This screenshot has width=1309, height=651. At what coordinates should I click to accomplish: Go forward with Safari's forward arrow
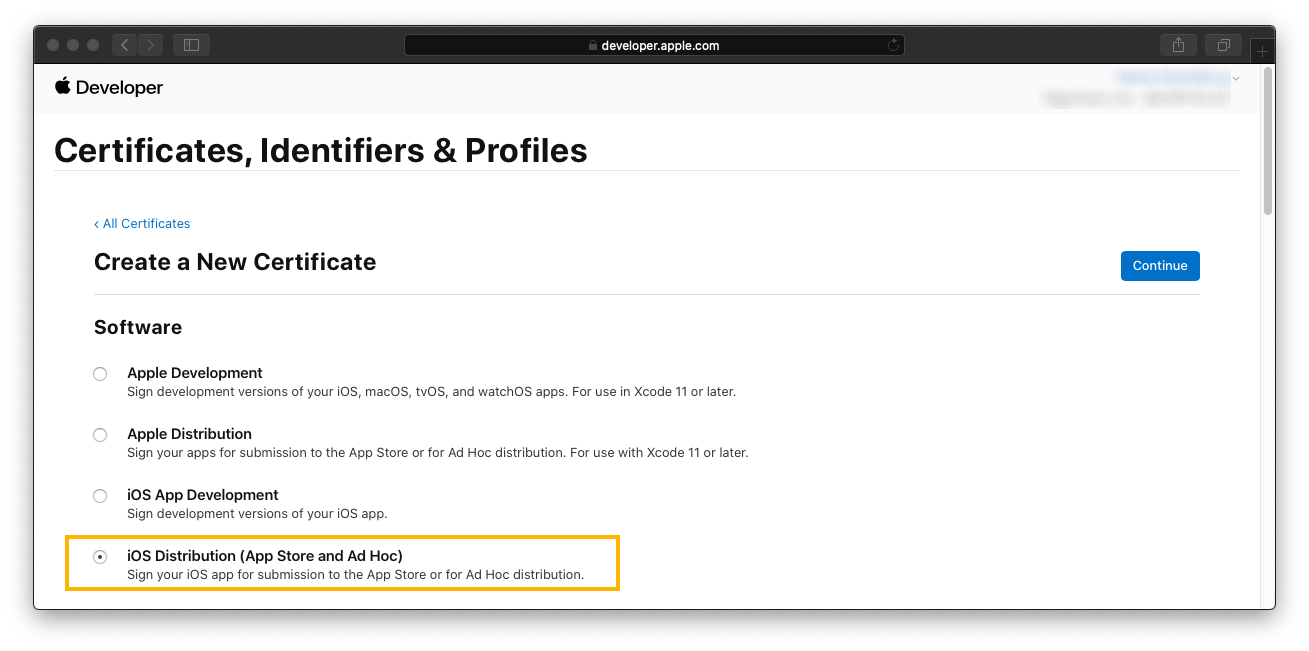pyautogui.click(x=151, y=45)
